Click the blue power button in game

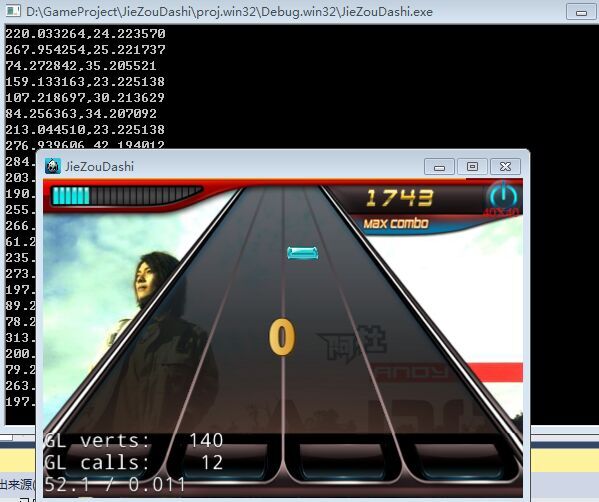[x=503, y=196]
